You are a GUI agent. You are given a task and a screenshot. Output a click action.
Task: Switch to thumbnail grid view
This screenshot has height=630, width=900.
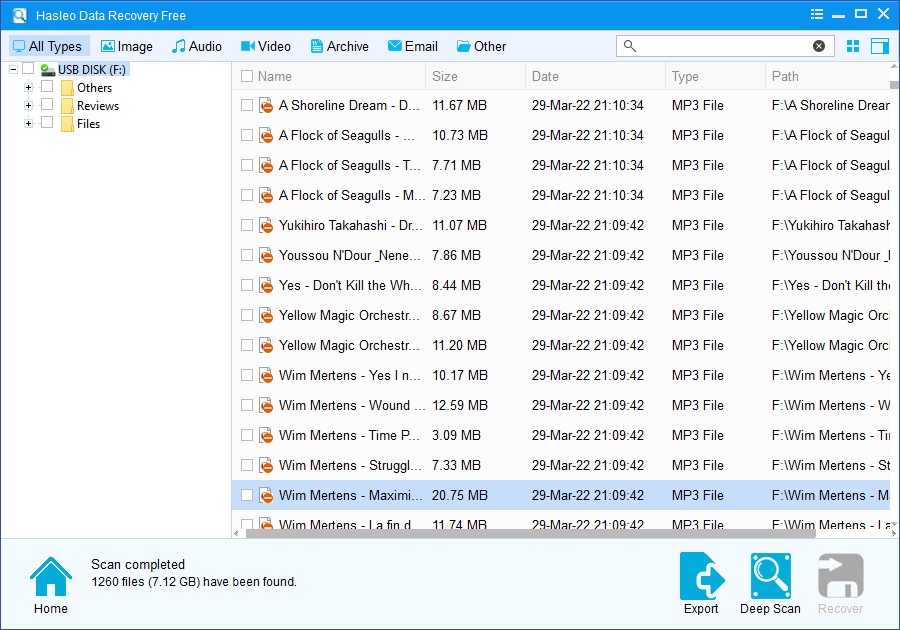point(853,46)
